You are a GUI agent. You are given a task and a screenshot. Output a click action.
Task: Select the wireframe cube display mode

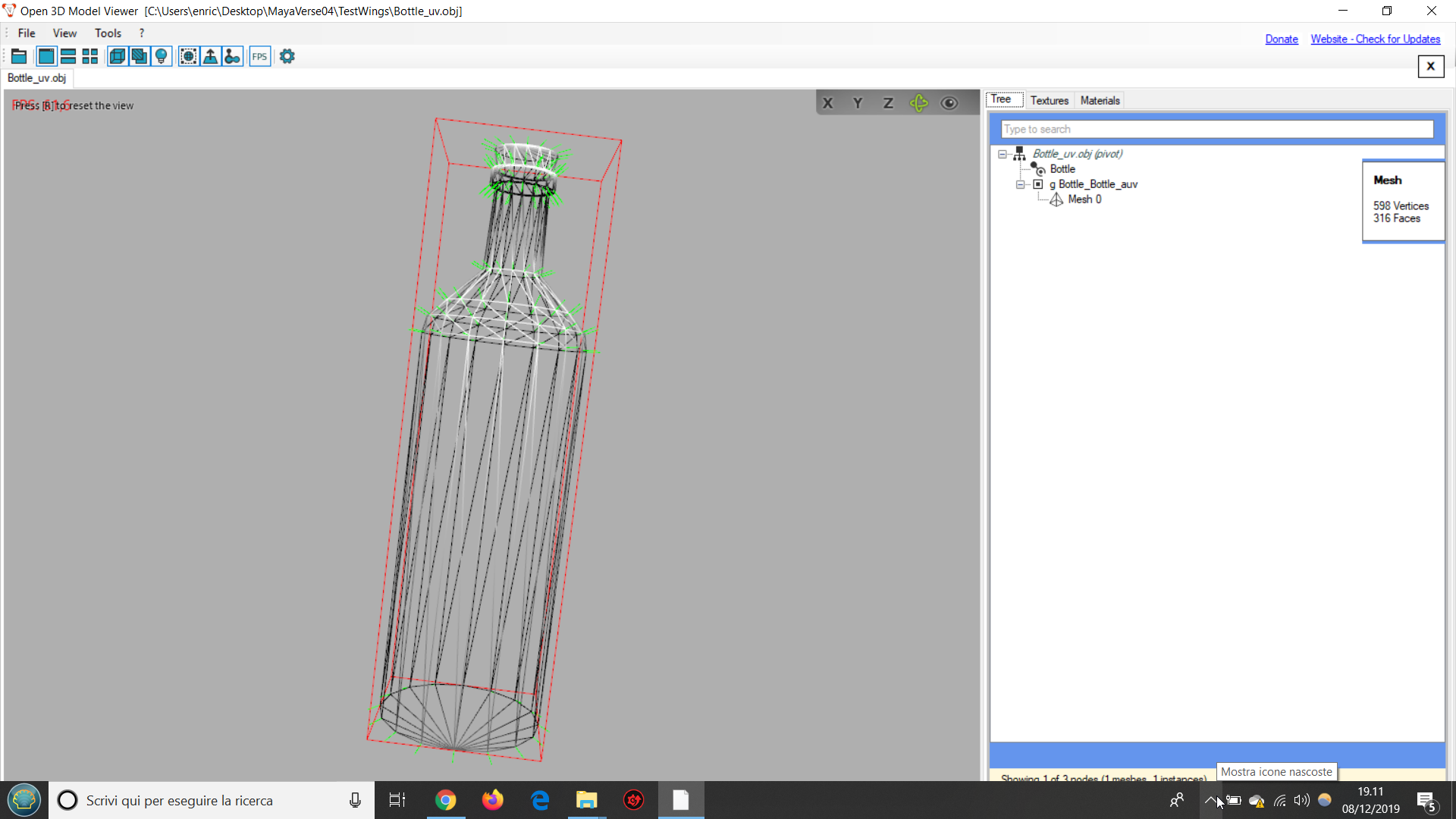point(118,56)
